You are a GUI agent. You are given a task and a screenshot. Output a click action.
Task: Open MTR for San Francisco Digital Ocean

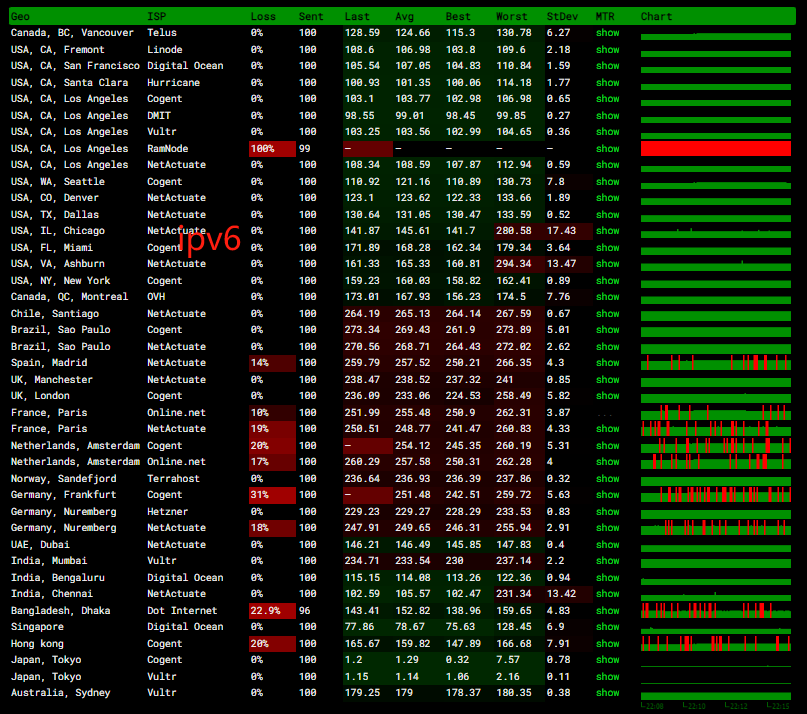[607, 66]
